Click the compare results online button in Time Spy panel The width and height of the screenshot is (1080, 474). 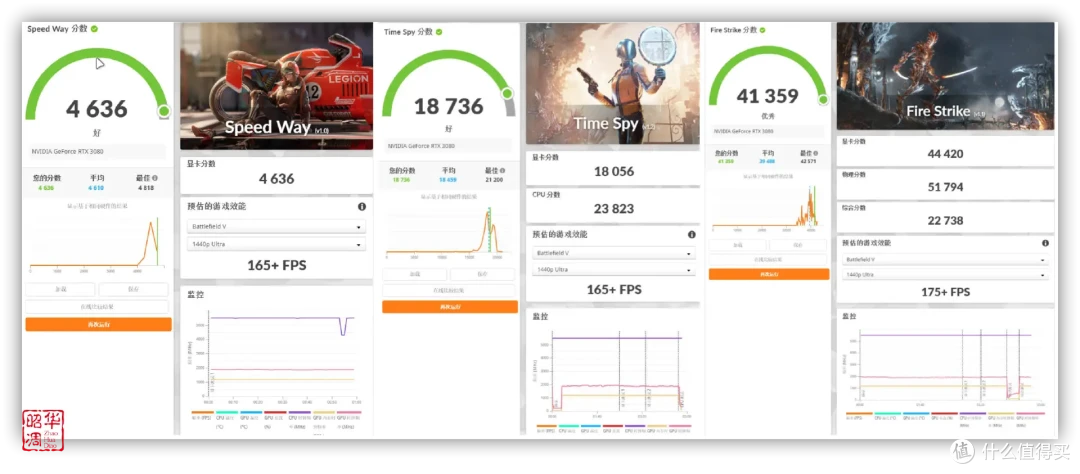pyautogui.click(x=448, y=291)
